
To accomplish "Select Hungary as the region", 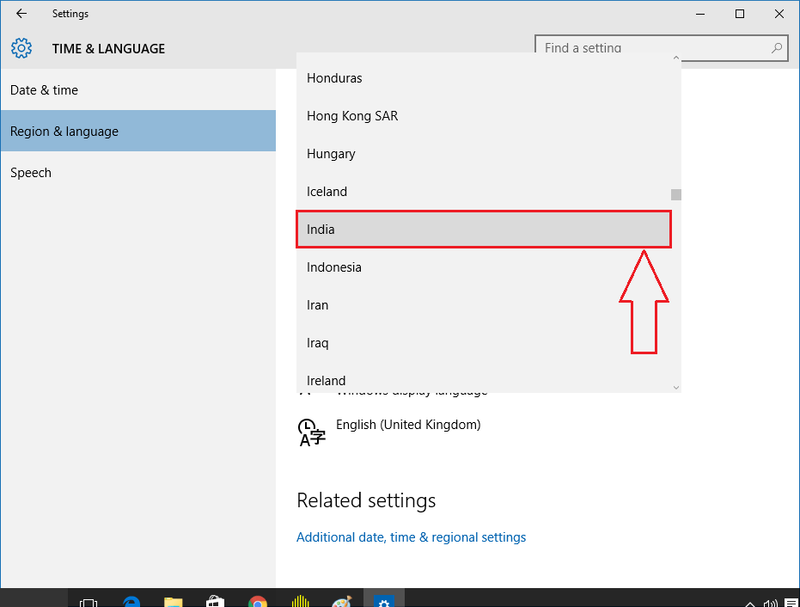I will [483, 154].
